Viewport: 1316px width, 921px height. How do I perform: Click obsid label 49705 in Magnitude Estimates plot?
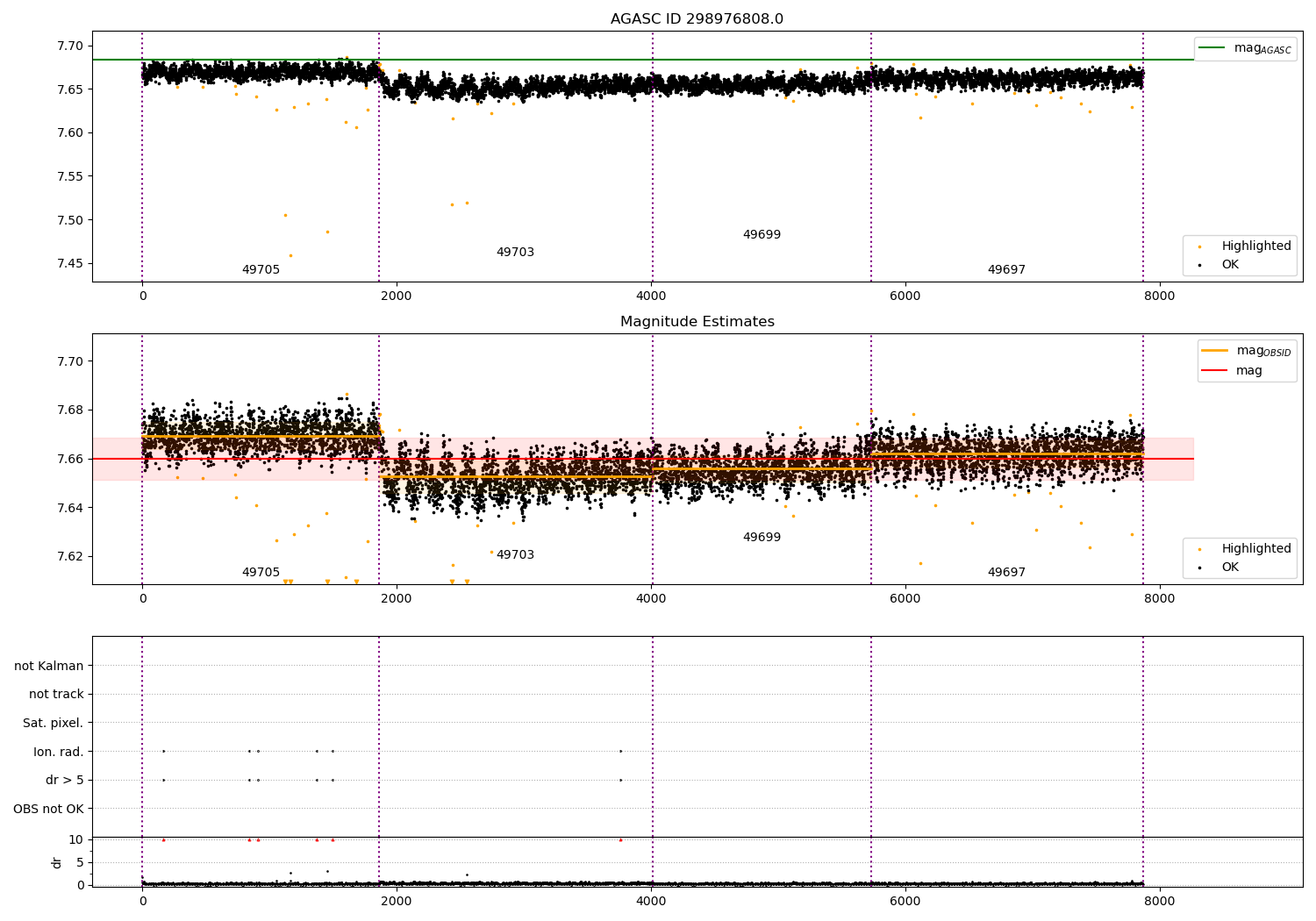tap(261, 573)
